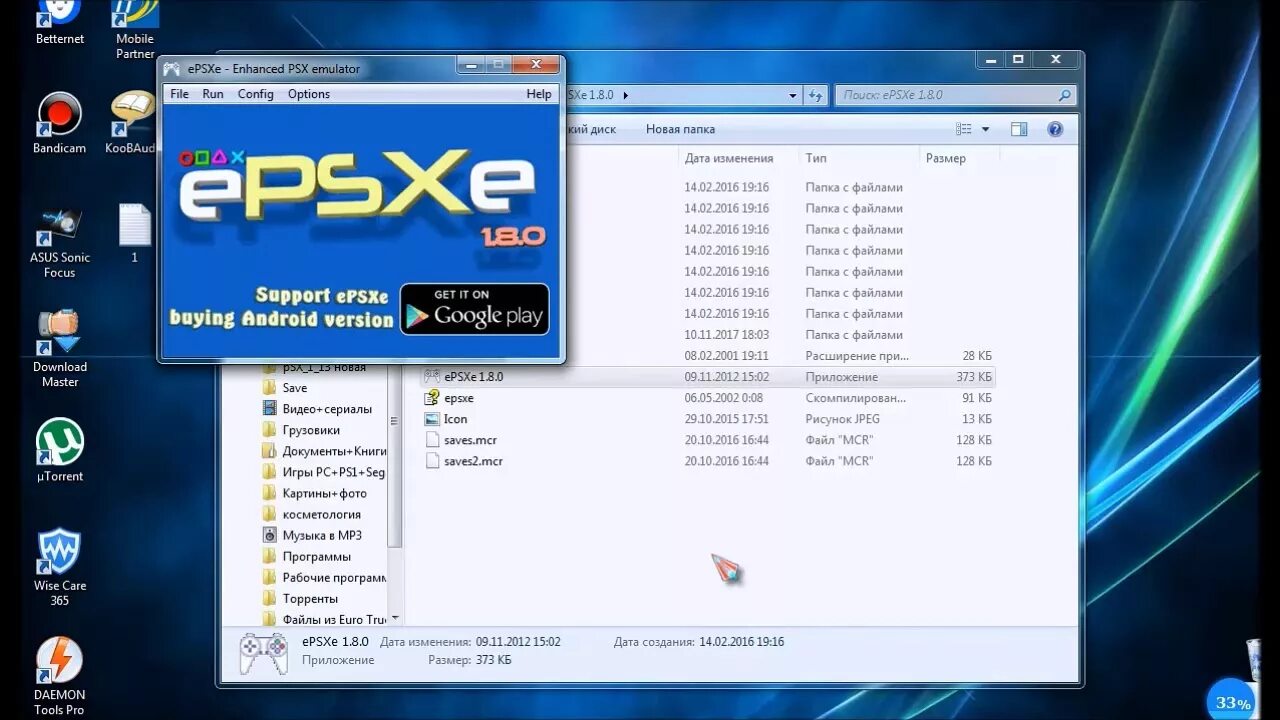This screenshot has width=1280, height=720.
Task: Select the Рабочие программы folder
Action: tap(324, 577)
